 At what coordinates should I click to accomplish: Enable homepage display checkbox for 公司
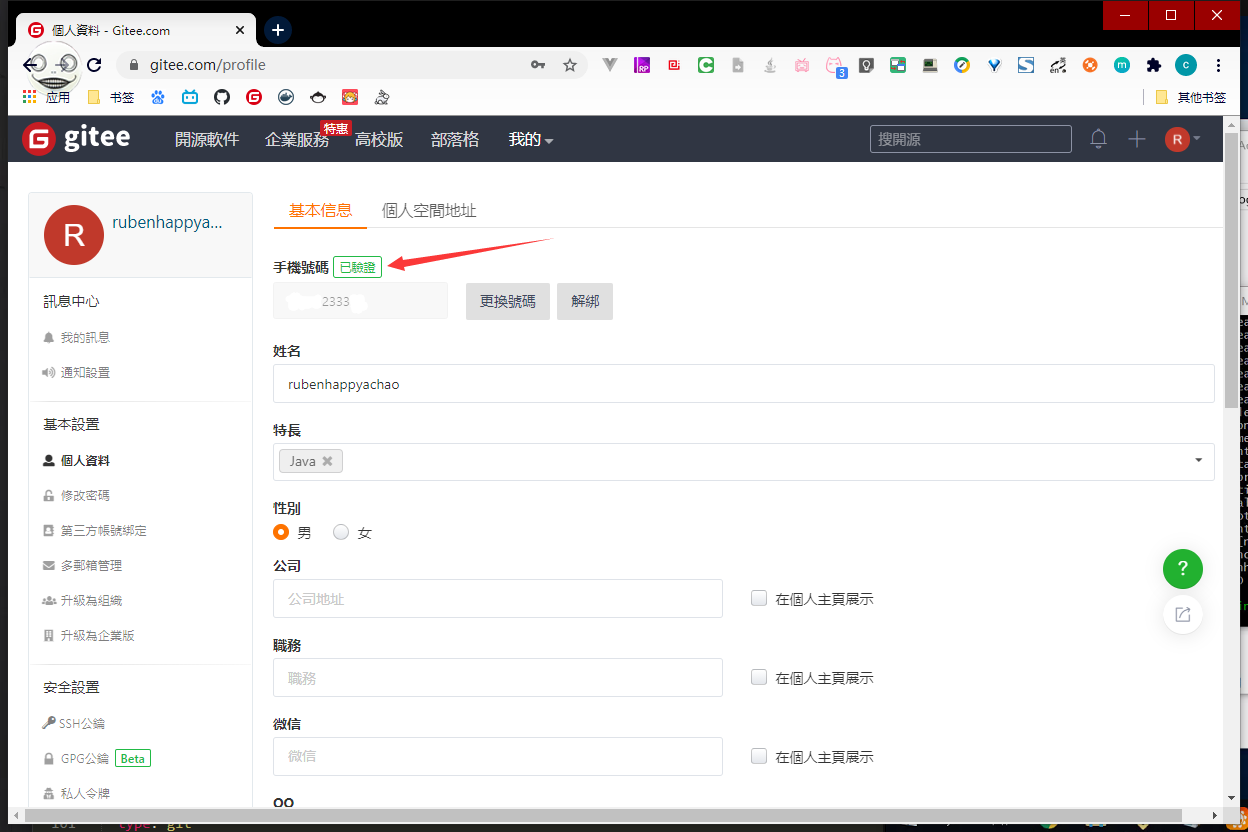[x=759, y=598]
